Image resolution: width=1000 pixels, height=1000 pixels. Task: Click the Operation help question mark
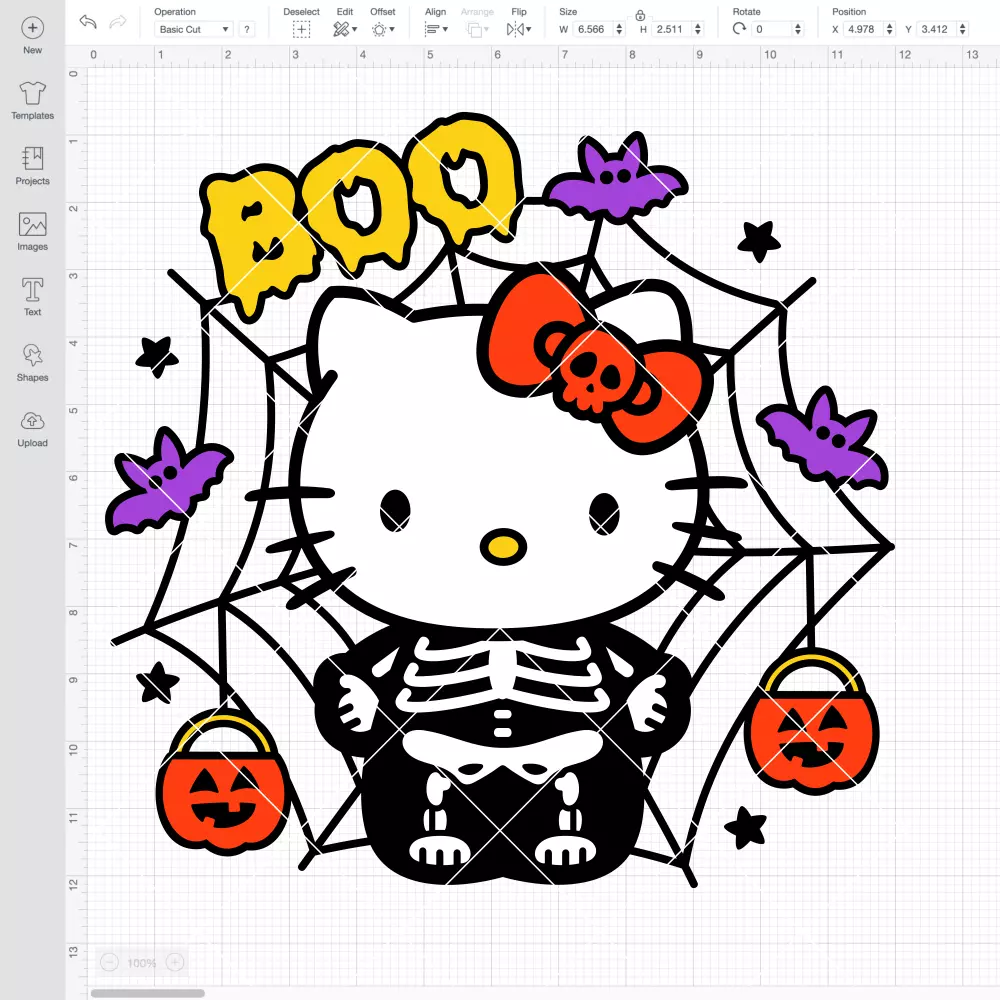247,29
